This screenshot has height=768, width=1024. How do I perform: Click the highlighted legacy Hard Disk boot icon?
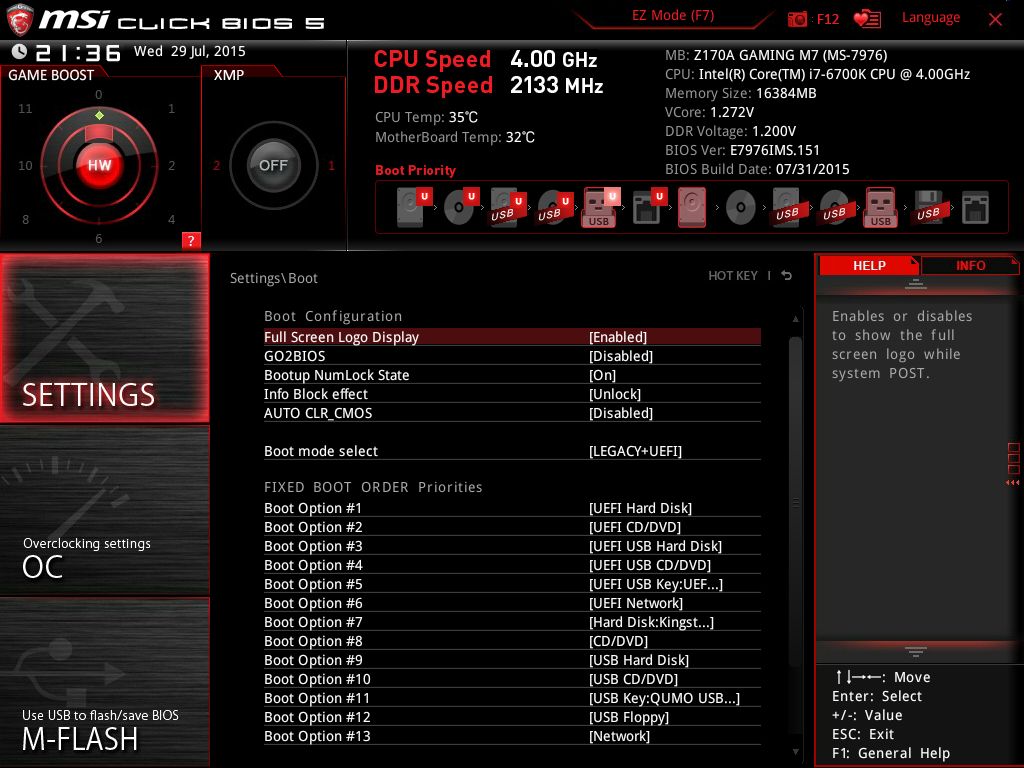[x=692, y=207]
